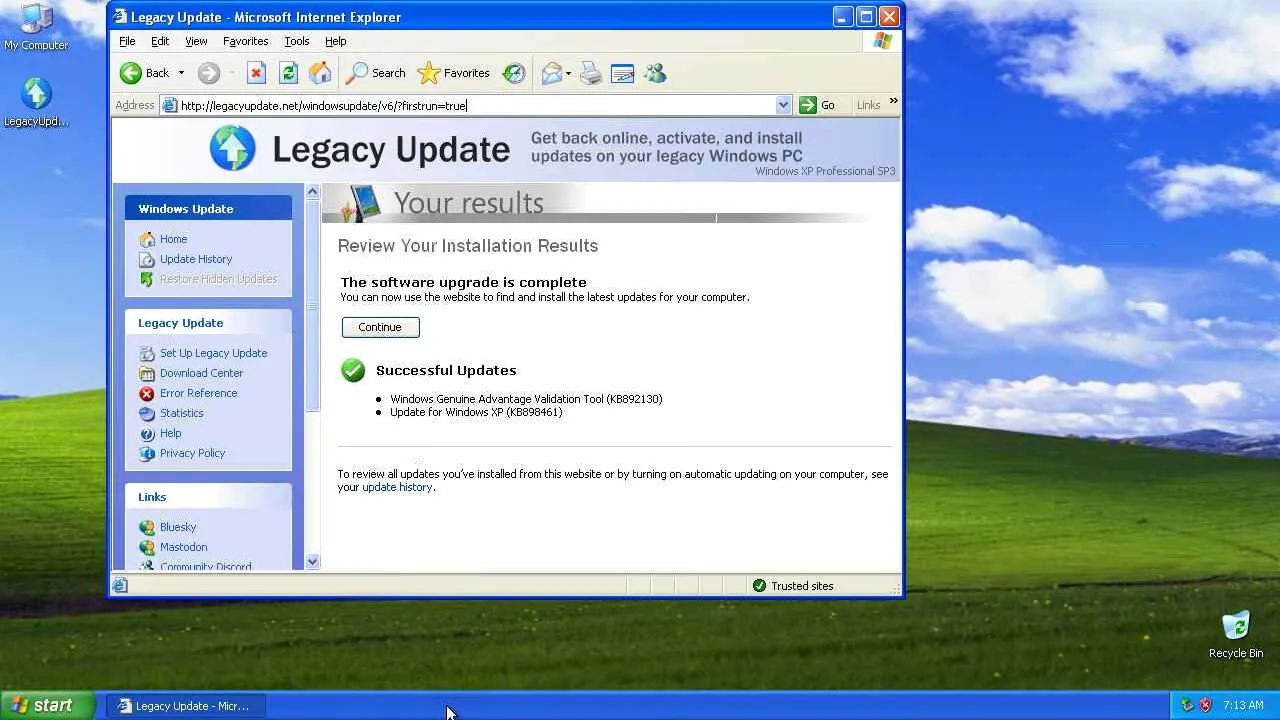Expand the Mail button dropdown arrow
This screenshot has height=720, width=1280.
(568, 73)
